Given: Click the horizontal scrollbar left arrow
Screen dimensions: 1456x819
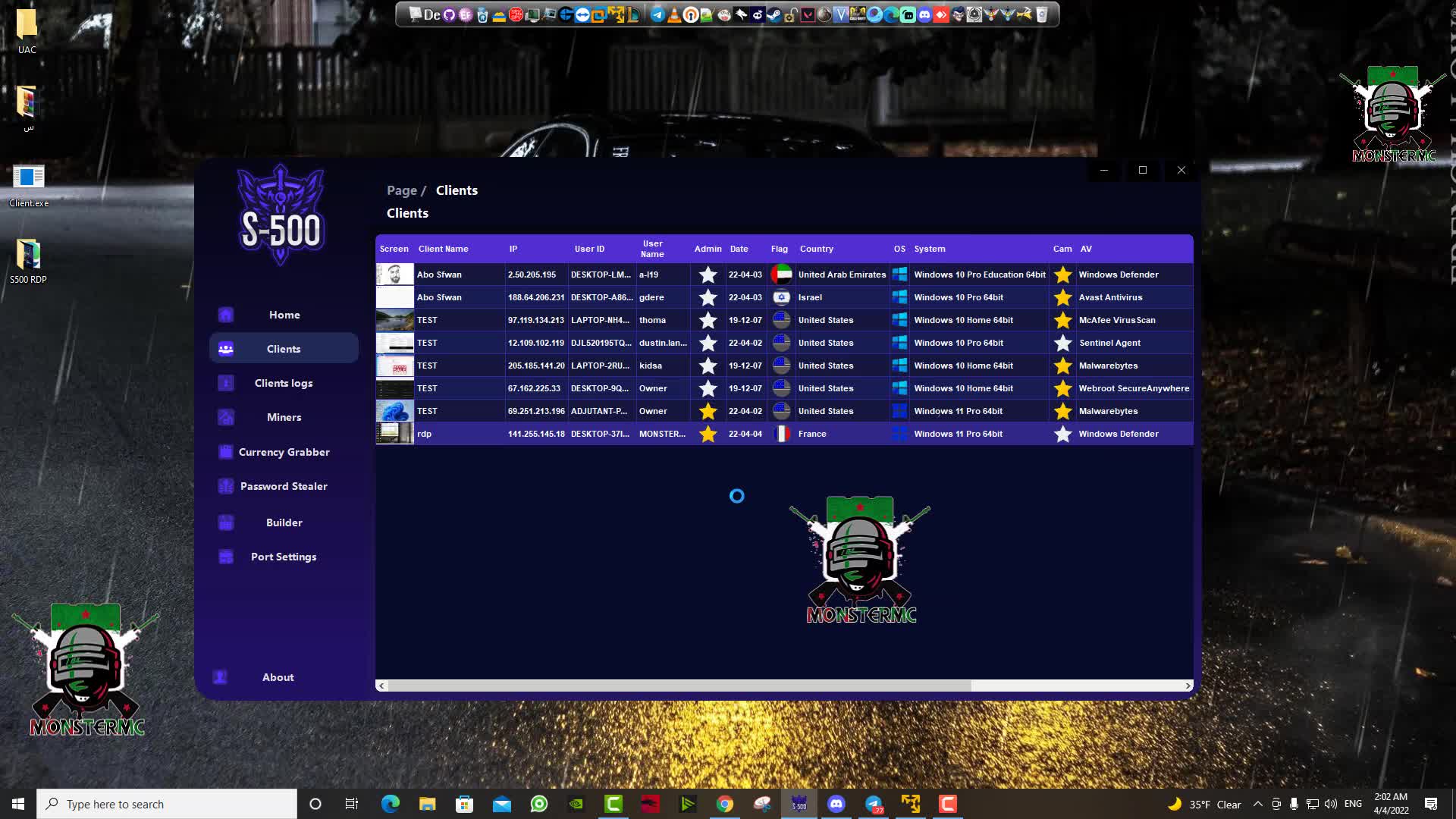Looking at the screenshot, I should click(x=381, y=686).
